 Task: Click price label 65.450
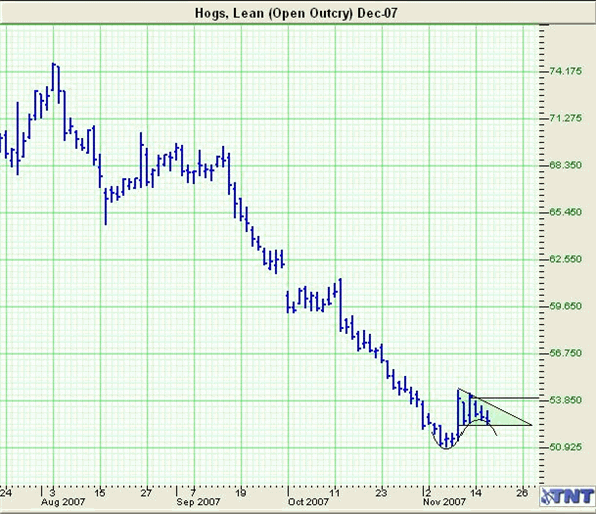(566, 212)
